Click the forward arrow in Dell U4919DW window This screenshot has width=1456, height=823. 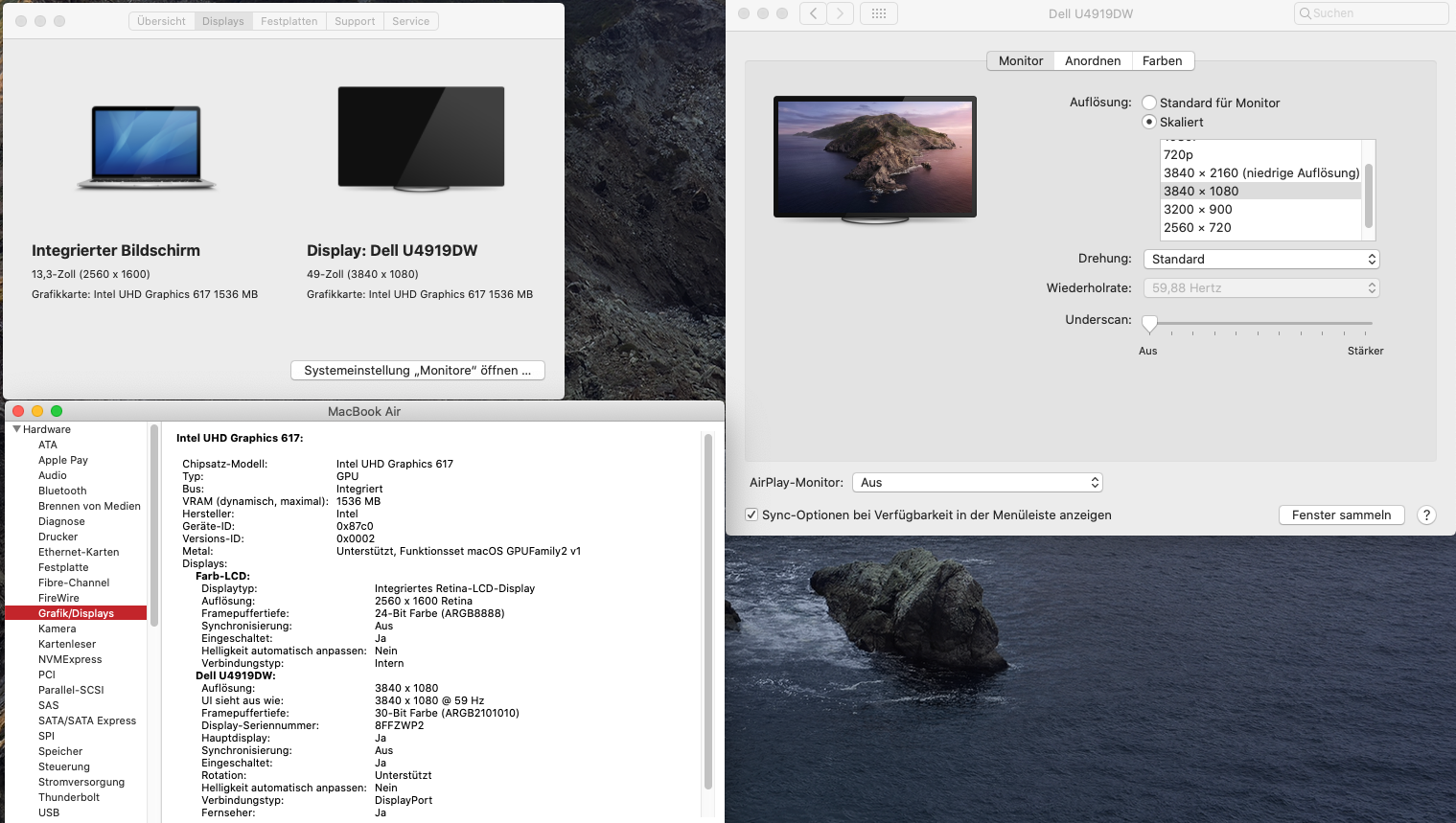tap(841, 13)
